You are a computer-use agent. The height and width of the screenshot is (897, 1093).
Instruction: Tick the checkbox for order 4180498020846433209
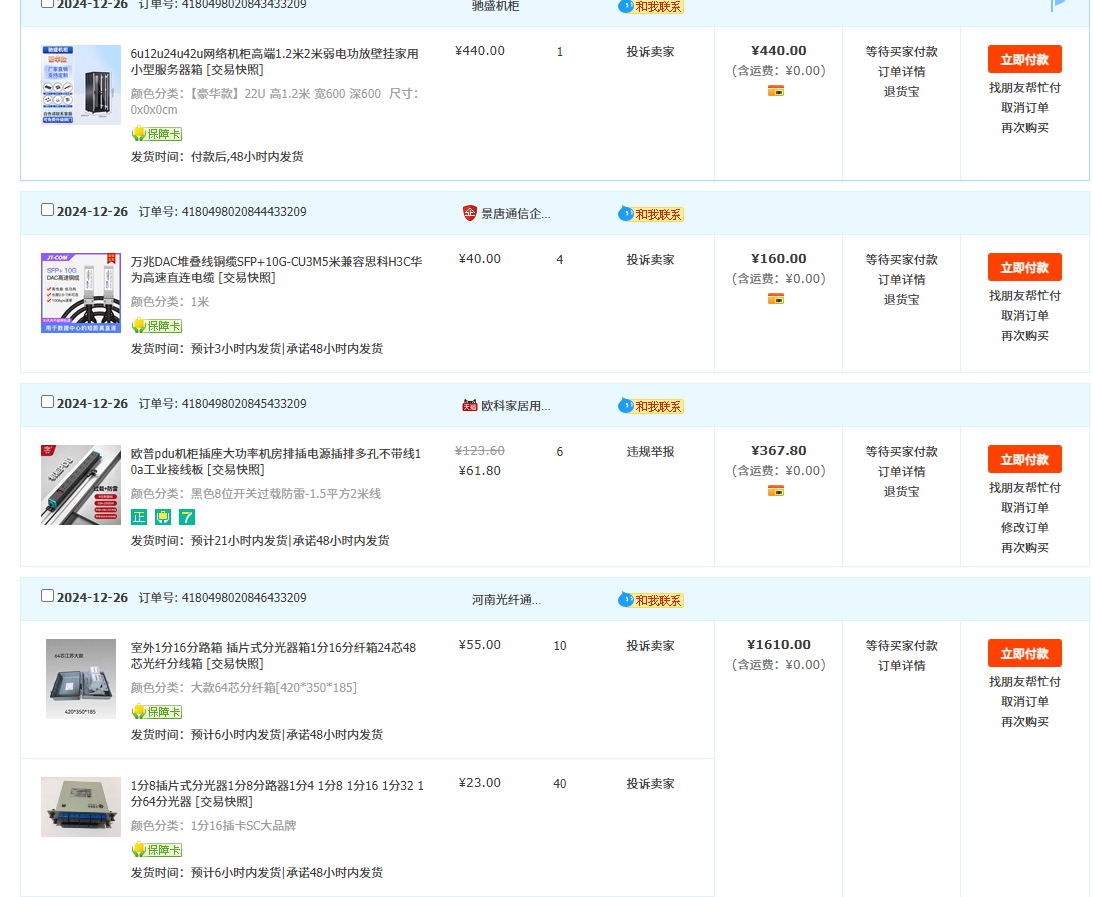(47, 596)
